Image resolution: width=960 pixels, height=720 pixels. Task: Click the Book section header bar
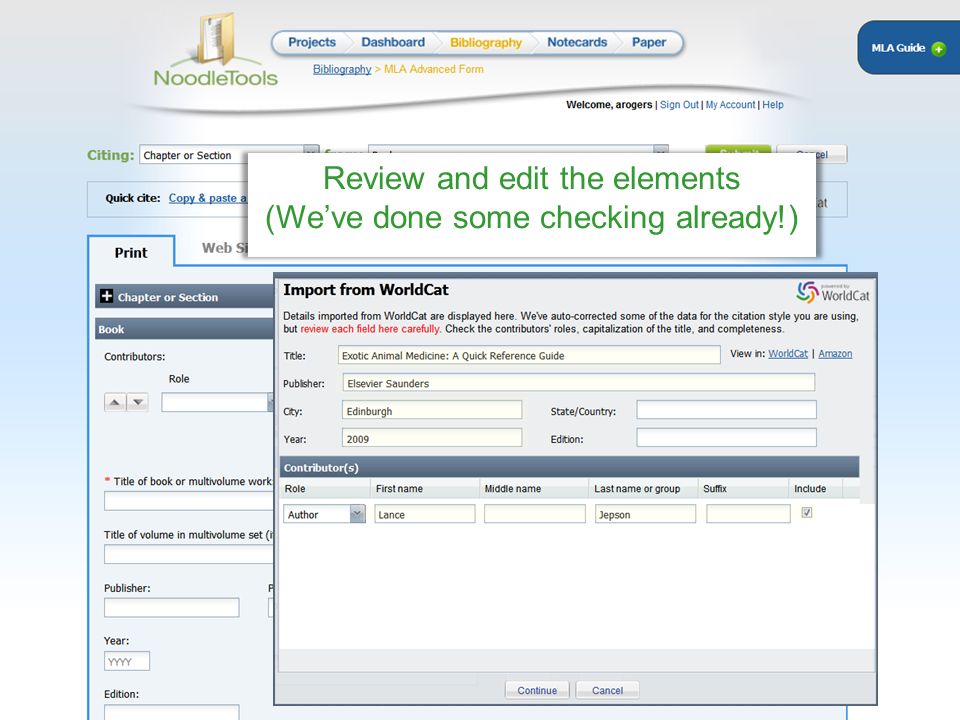(184, 329)
